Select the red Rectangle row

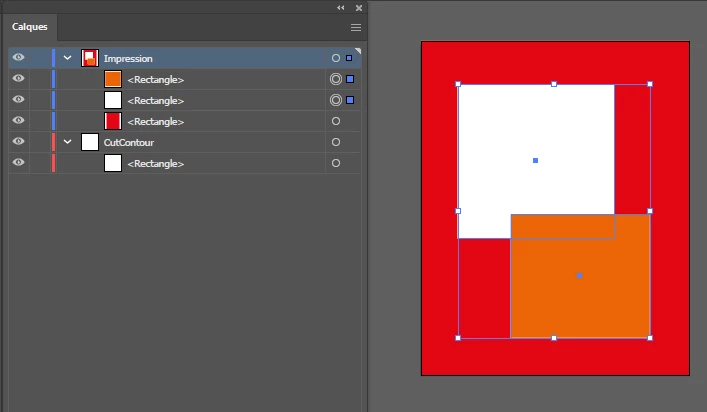click(185, 121)
